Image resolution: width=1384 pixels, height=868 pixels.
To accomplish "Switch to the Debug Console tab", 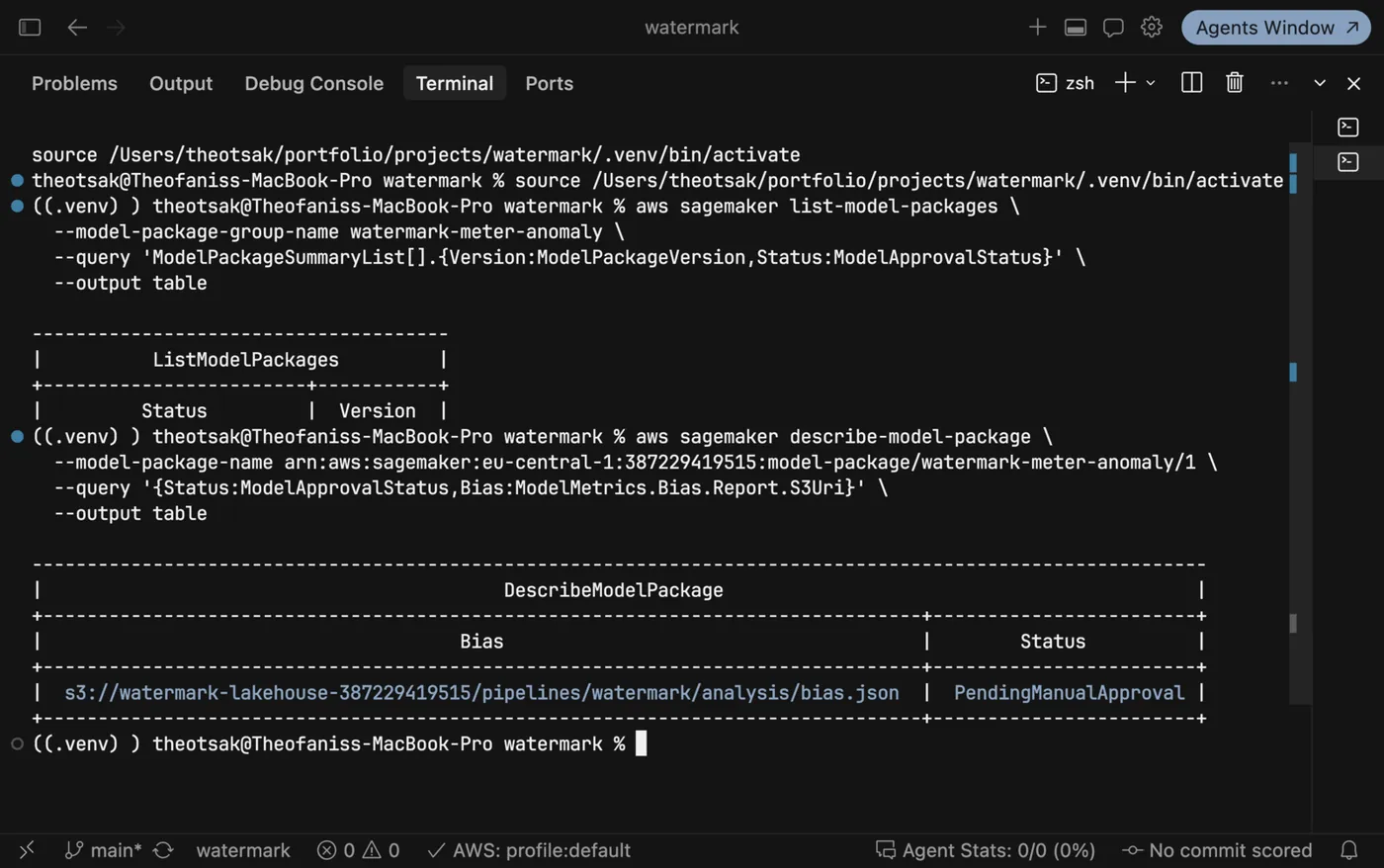I will point(314,83).
